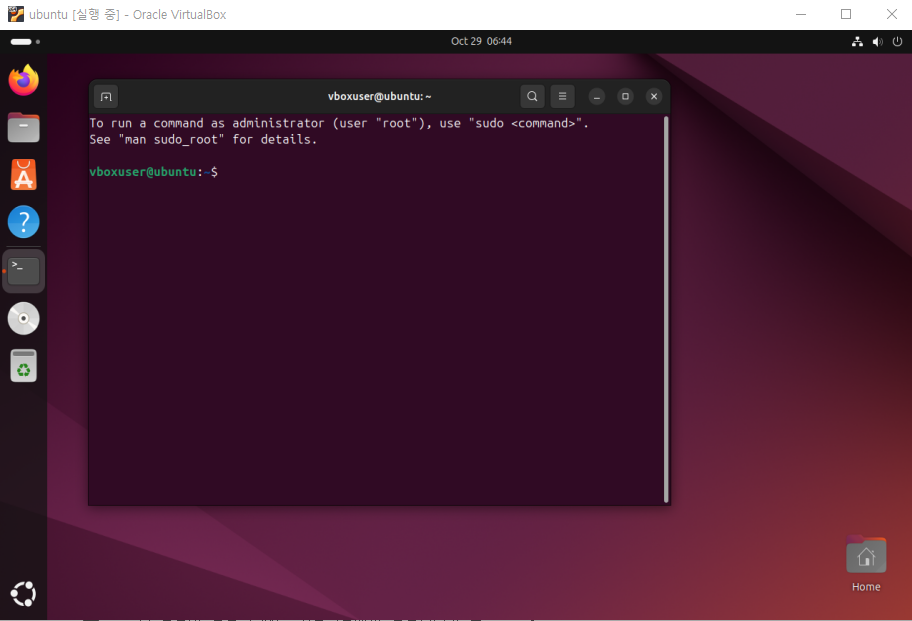Close the vboxuser terminal window
Image resolution: width=912 pixels, height=621 pixels.
[x=654, y=97]
